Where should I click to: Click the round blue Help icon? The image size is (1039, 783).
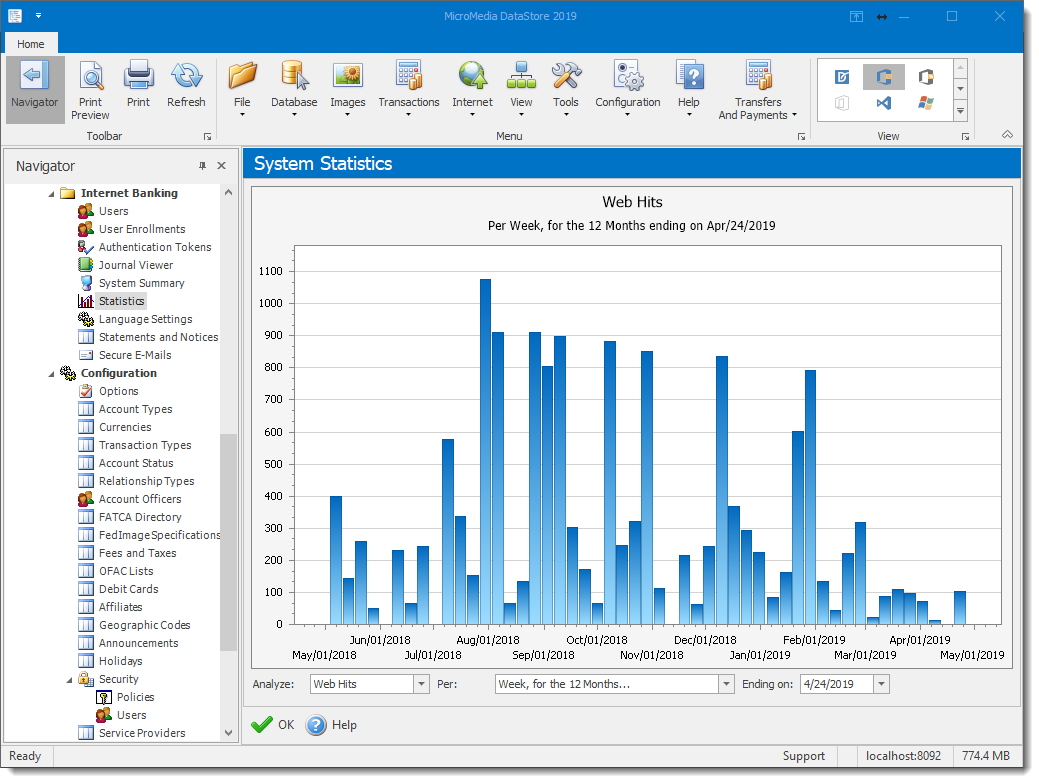coord(316,725)
